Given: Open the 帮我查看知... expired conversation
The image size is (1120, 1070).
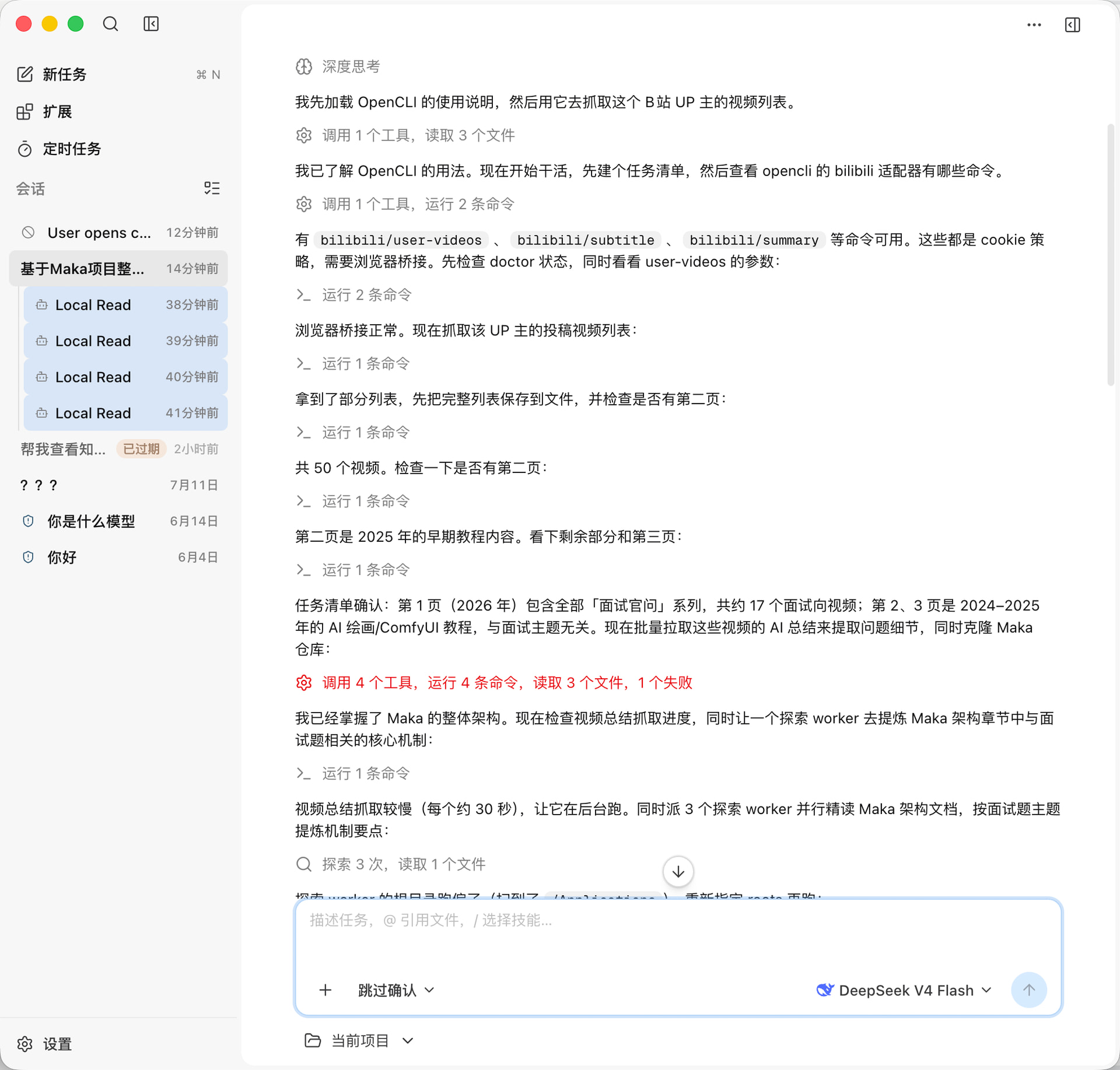Looking at the screenshot, I should tap(118, 450).
